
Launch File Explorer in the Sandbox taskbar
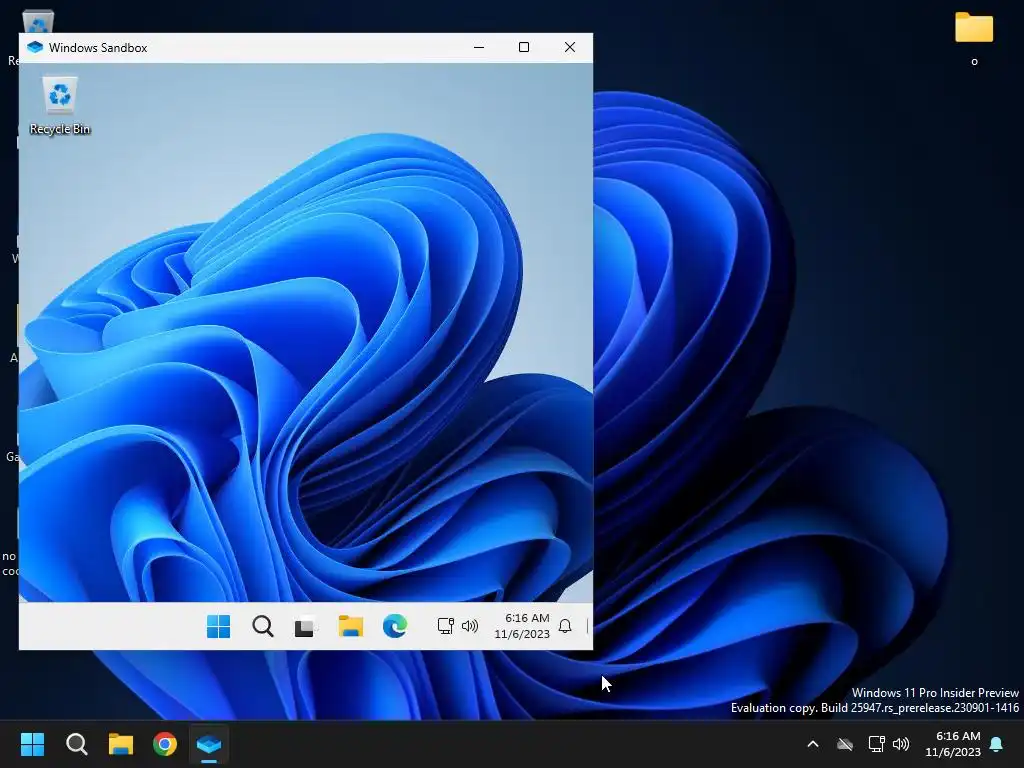[x=351, y=626]
